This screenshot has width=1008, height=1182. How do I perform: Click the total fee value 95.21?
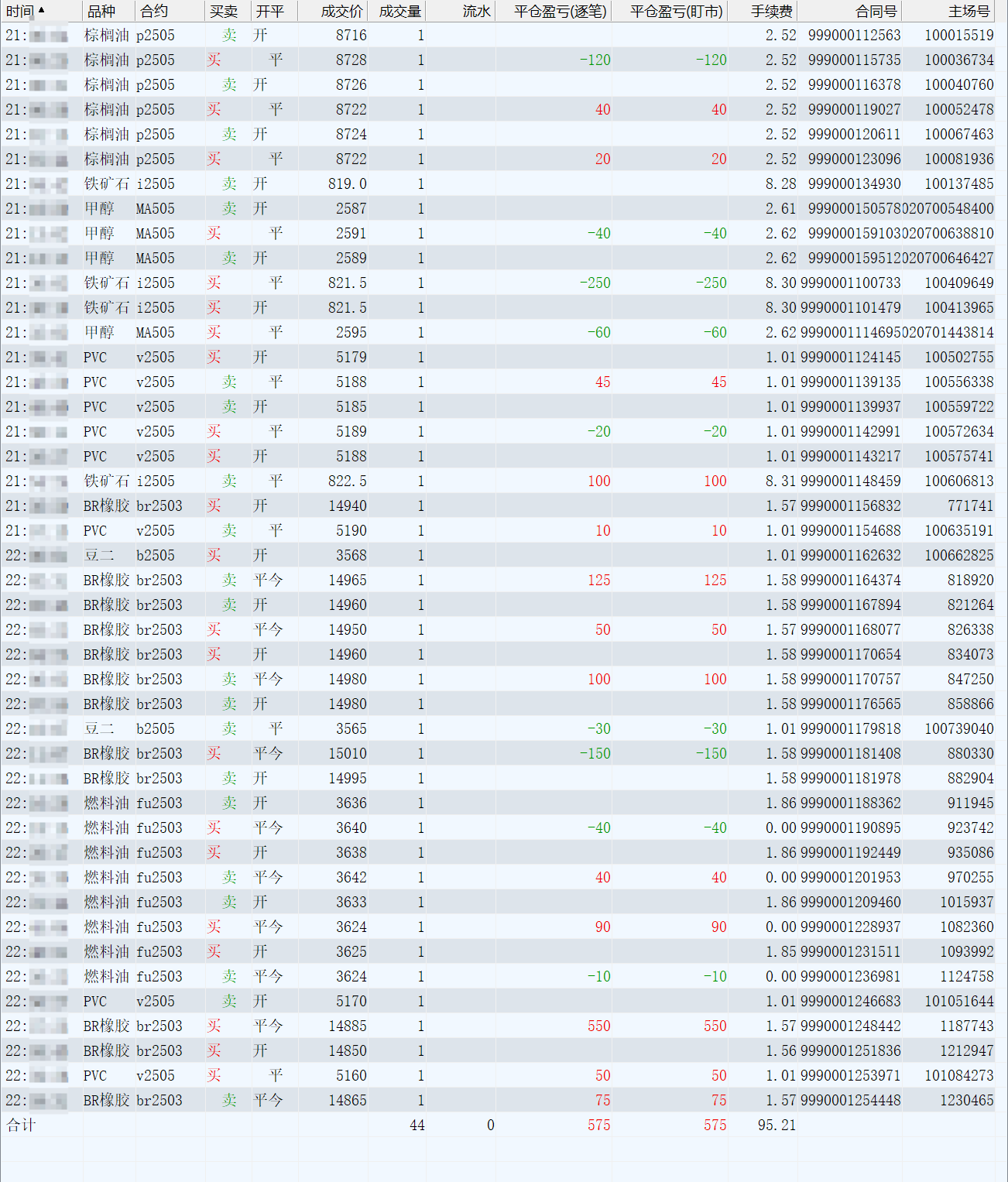click(x=777, y=1125)
